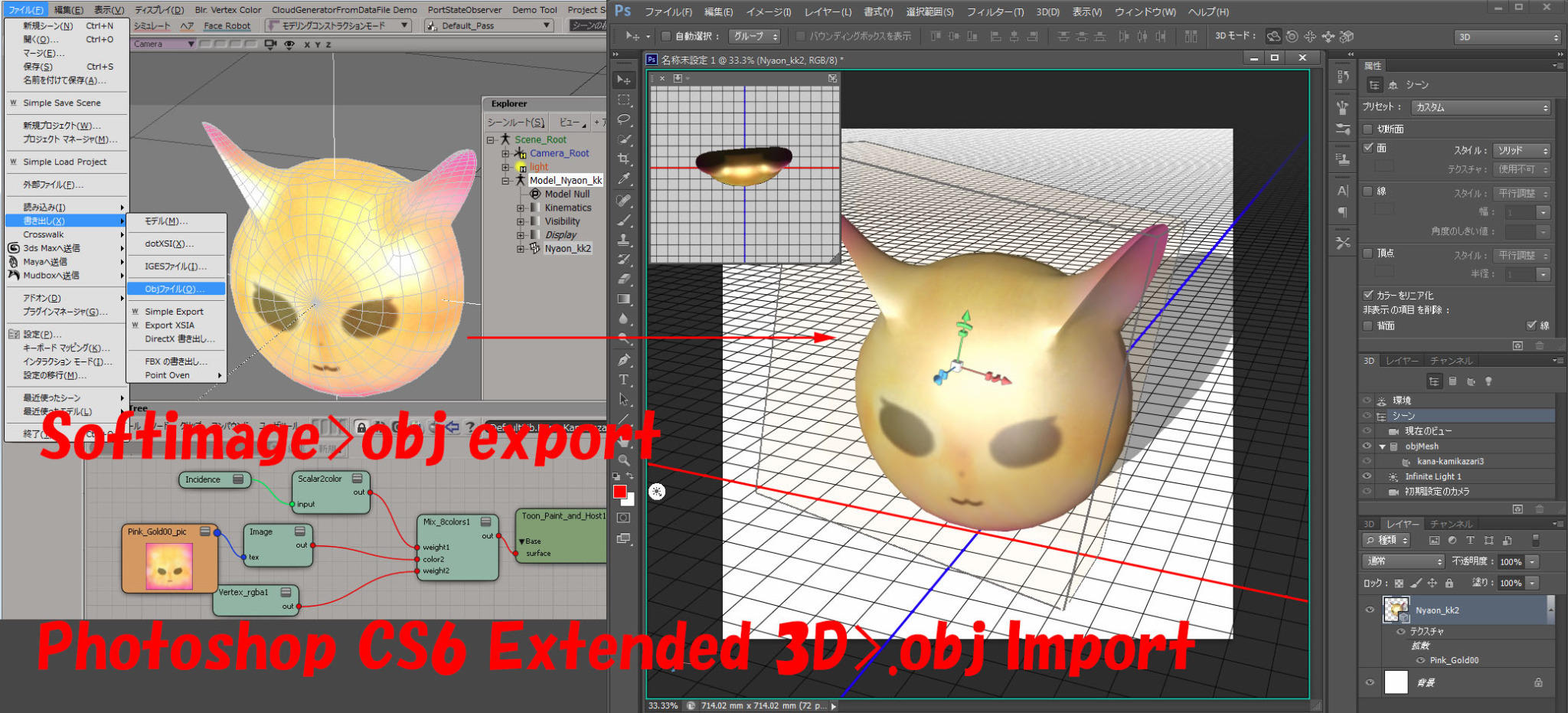The height and width of the screenshot is (713, 1568).
Task: Select the Quick Selection tool
Action: (624, 139)
